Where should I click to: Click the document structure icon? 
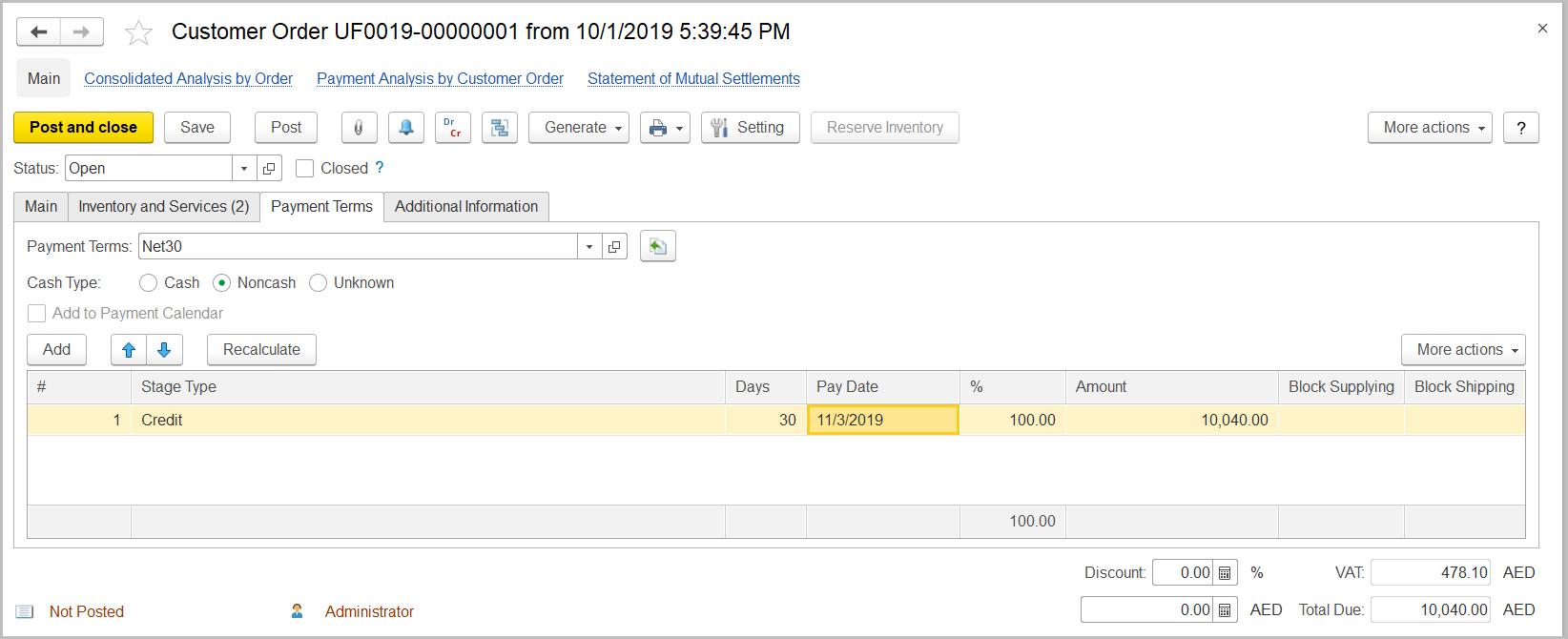[500, 128]
